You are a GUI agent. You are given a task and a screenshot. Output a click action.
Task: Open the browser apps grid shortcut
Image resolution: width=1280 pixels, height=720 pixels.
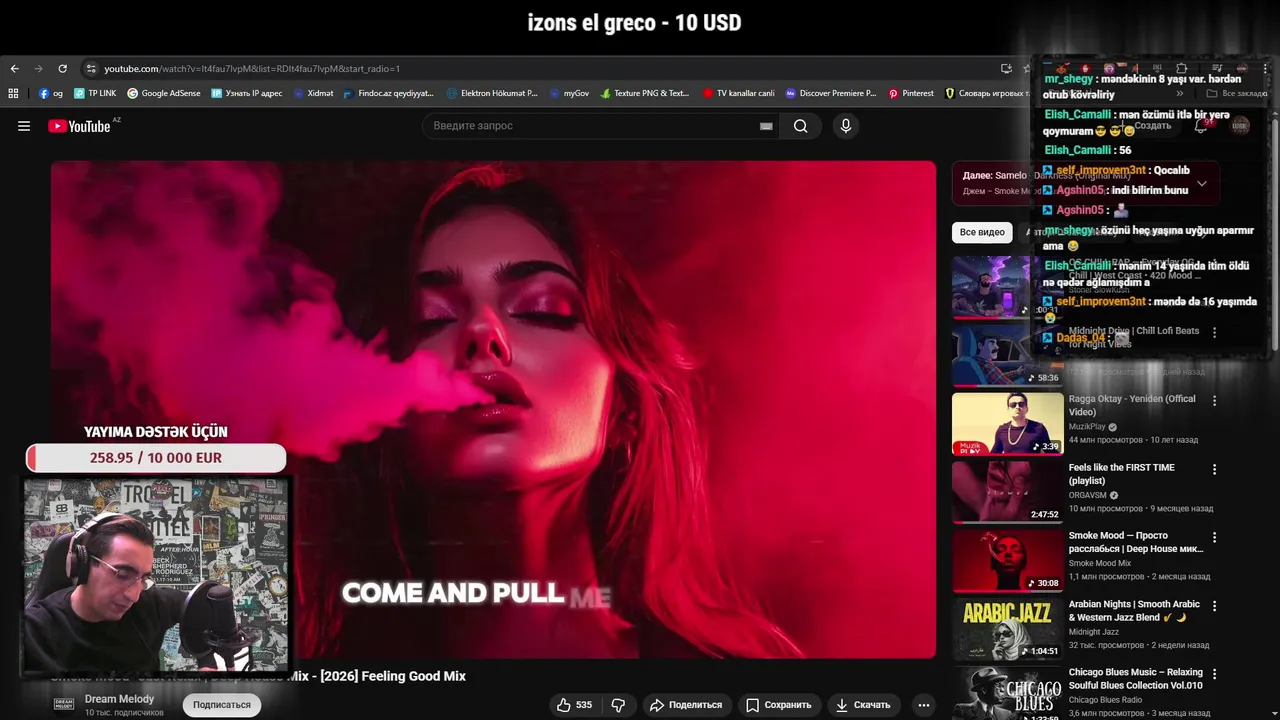click(13, 93)
